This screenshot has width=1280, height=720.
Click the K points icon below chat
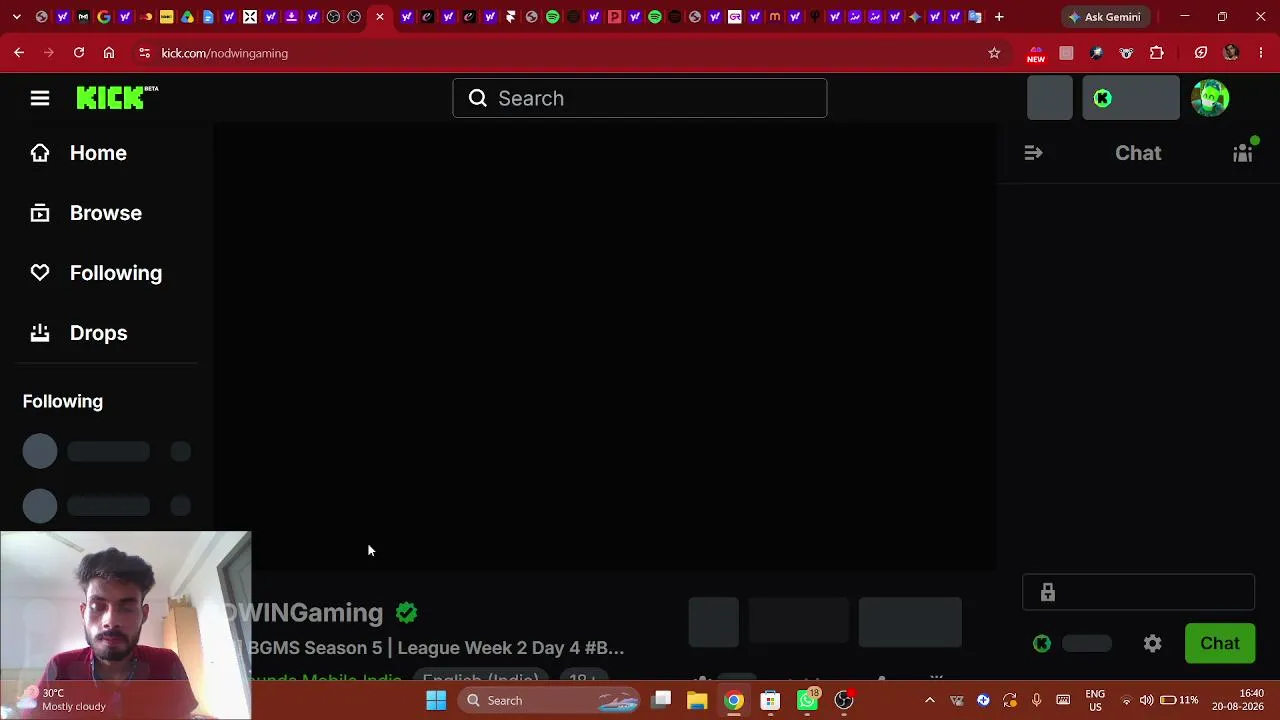[x=1042, y=644]
